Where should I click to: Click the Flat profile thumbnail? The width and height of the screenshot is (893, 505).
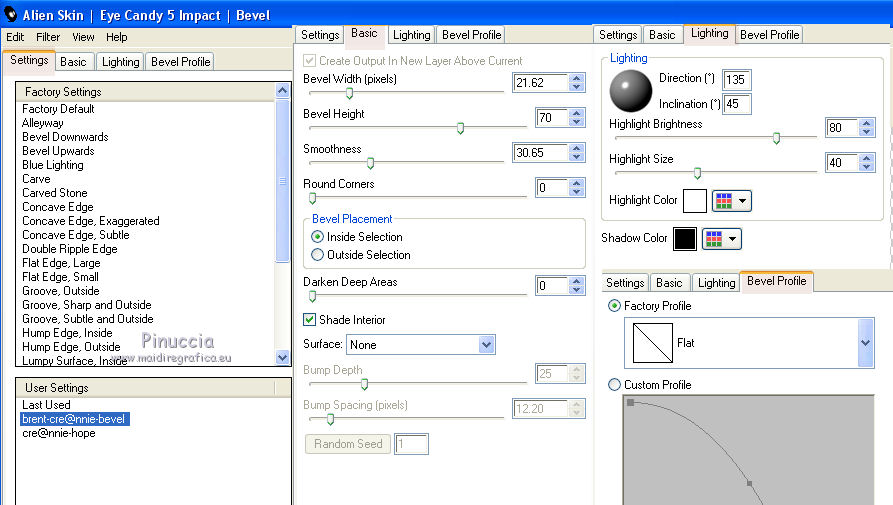coord(653,343)
